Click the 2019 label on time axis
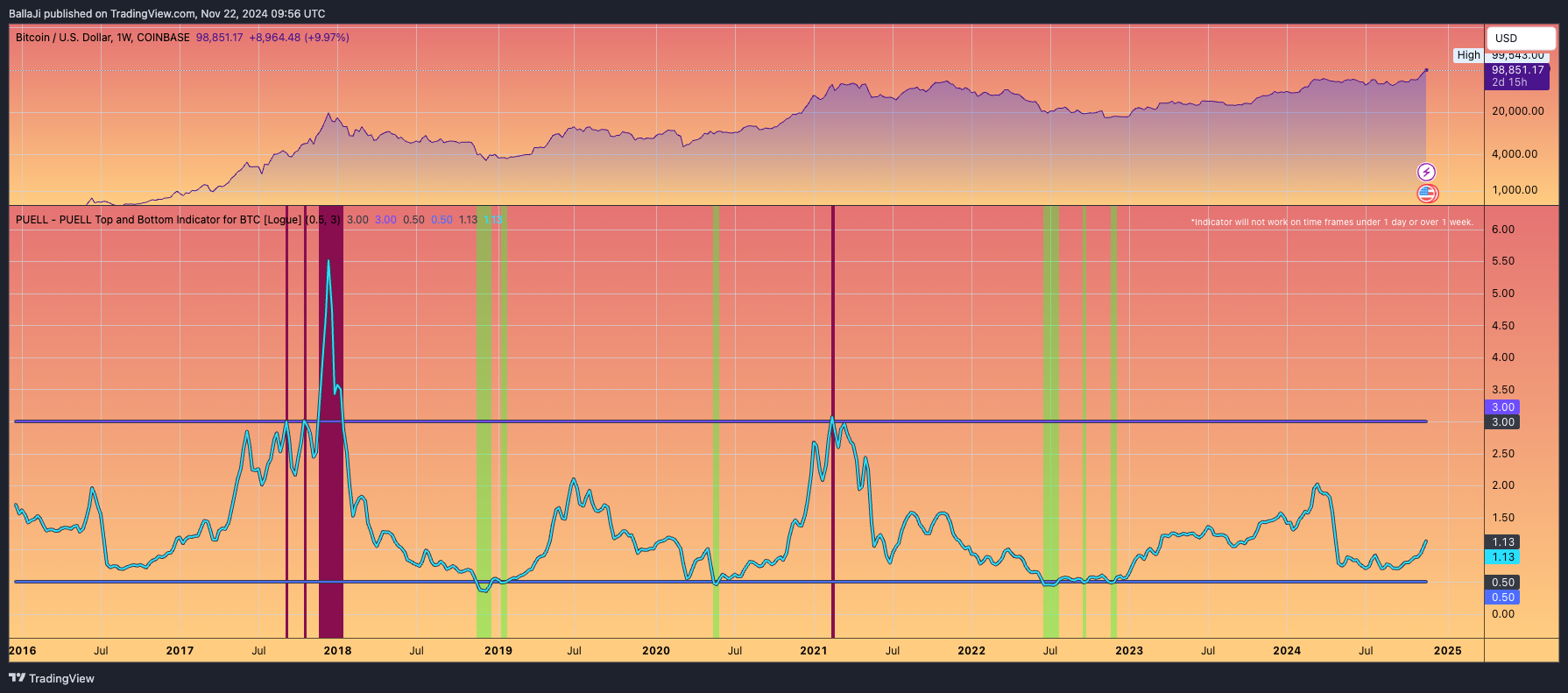This screenshot has height=693, width=1568. pos(498,651)
